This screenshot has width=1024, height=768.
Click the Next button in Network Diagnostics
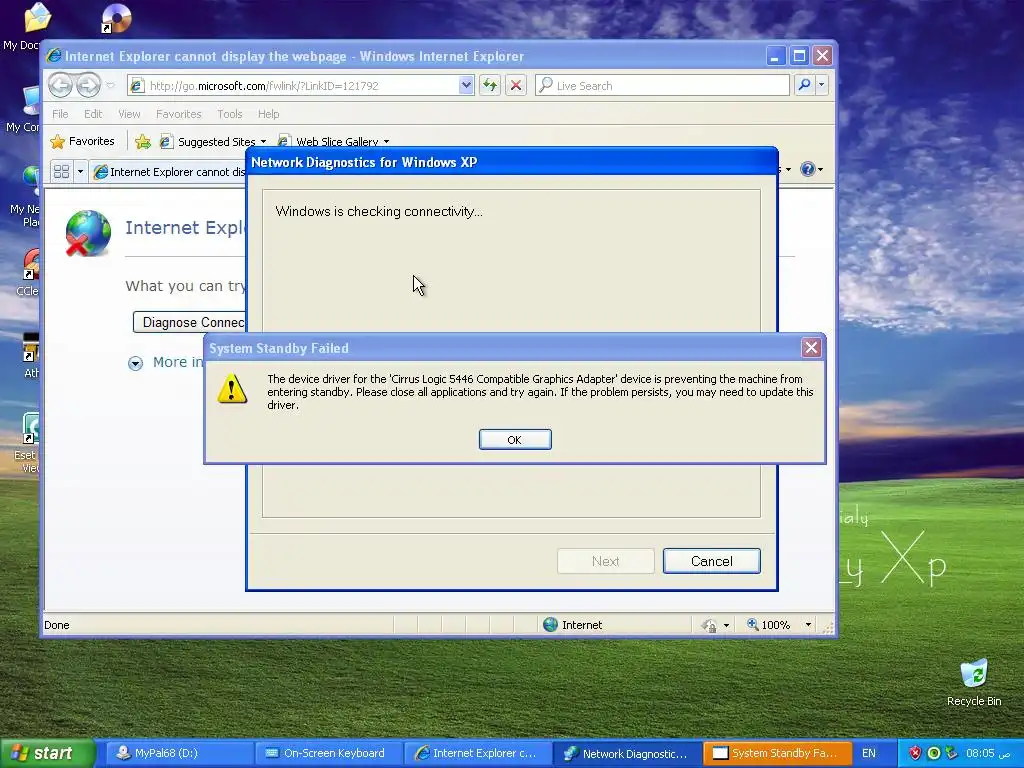click(605, 561)
